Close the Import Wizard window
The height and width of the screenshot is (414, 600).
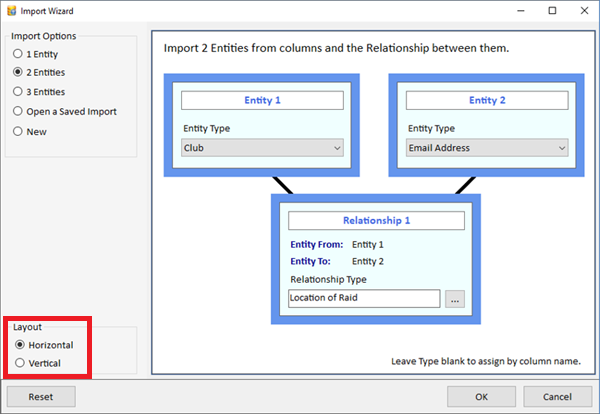coord(584,11)
